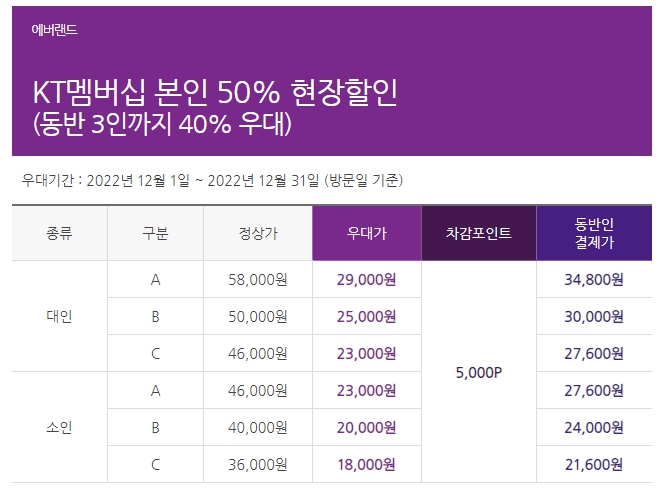The height and width of the screenshot is (491, 660).
Task: Select 46,000원 regular price for 대인 C
Action: [x=258, y=354]
